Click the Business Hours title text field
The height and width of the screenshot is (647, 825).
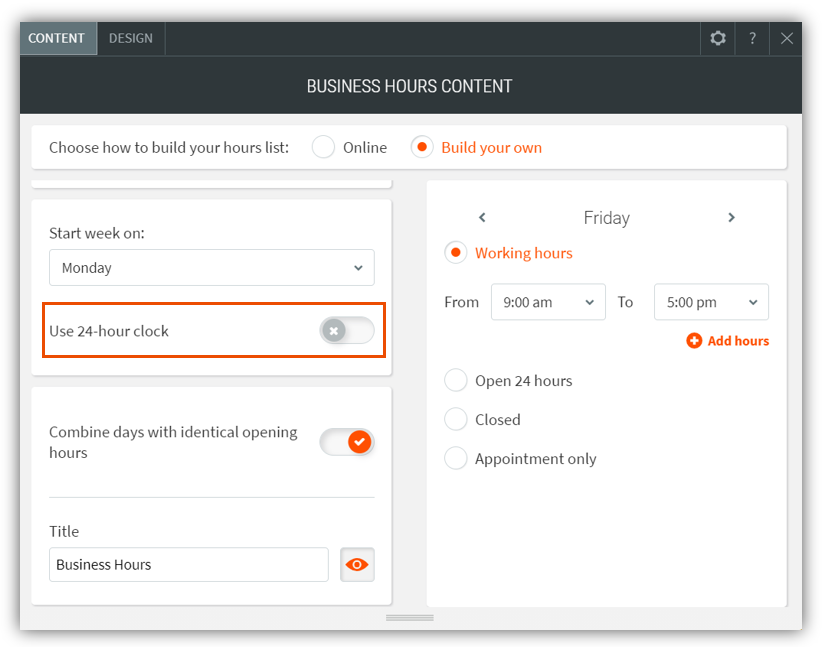point(188,564)
